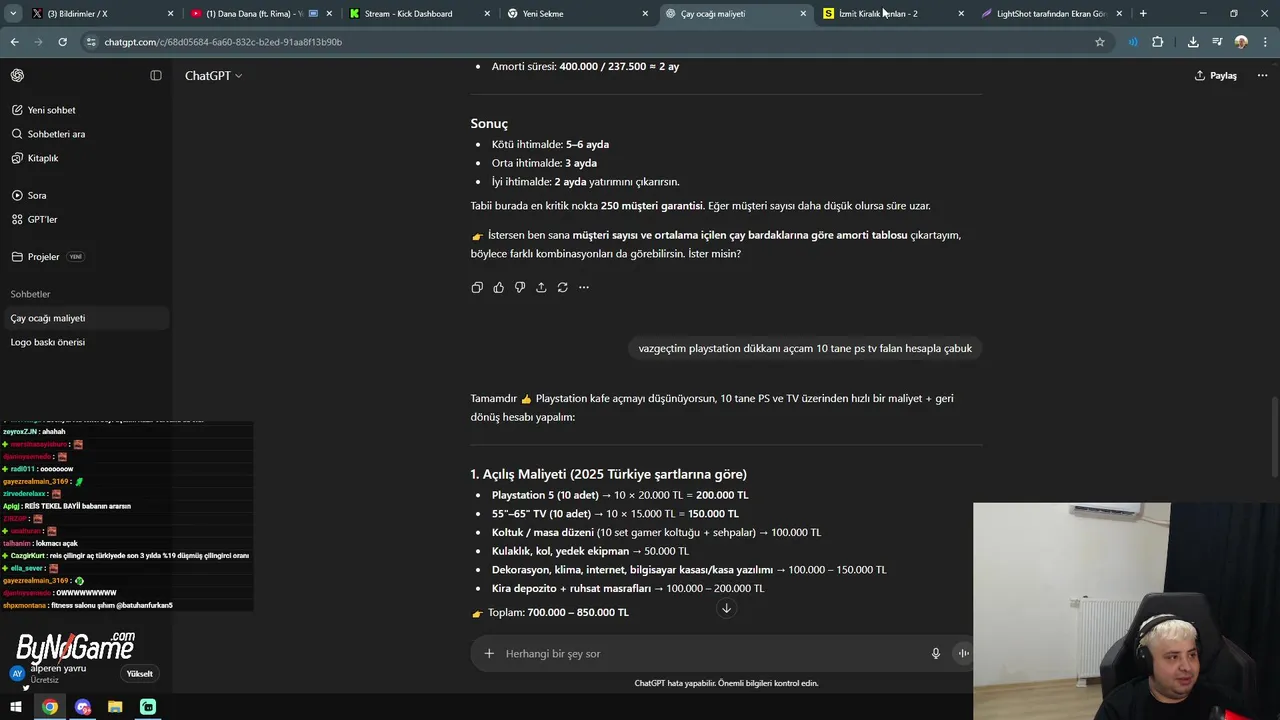Bookmark page with star icon

[x=1100, y=42]
